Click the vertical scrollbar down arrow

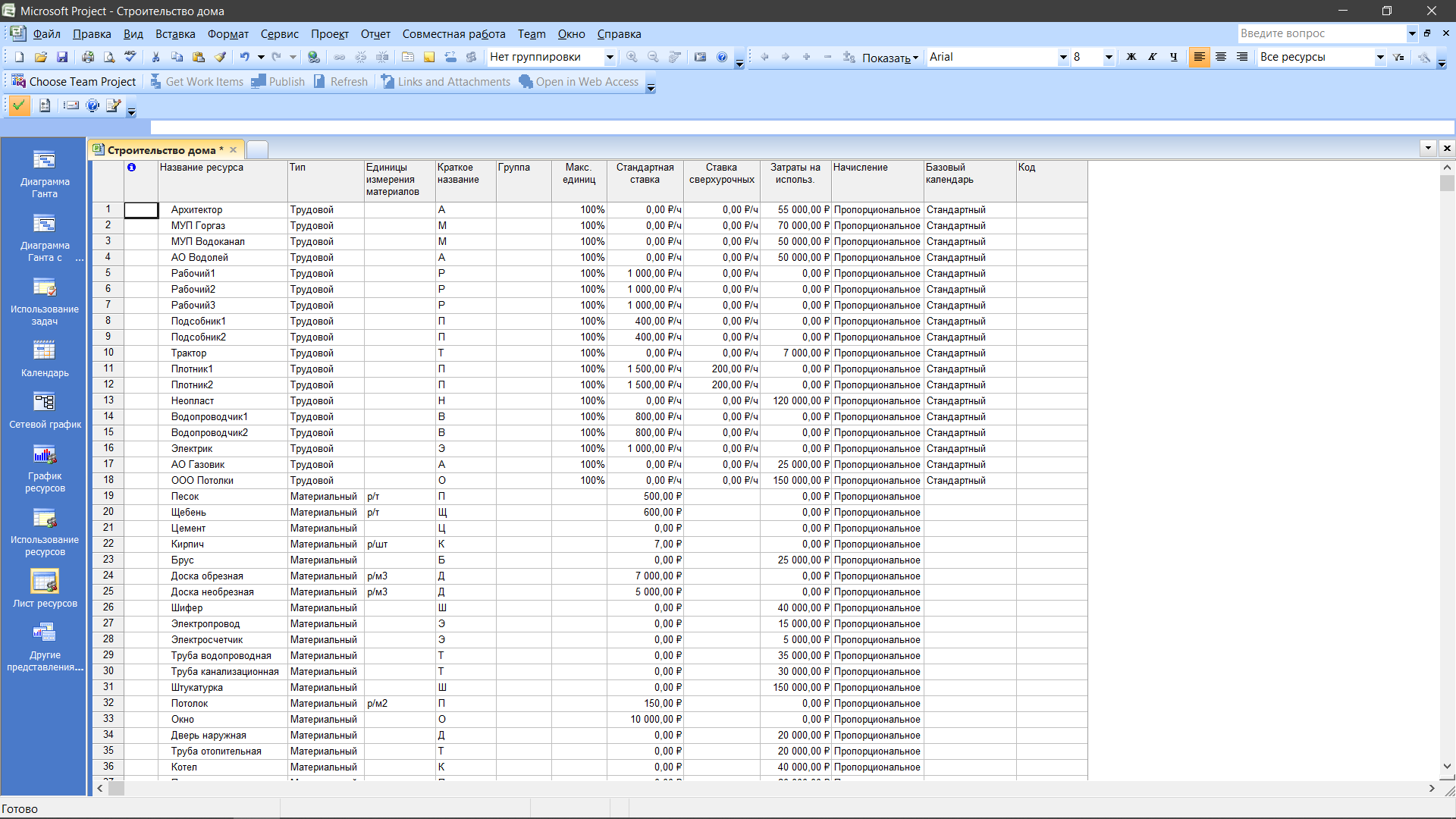click(1447, 766)
